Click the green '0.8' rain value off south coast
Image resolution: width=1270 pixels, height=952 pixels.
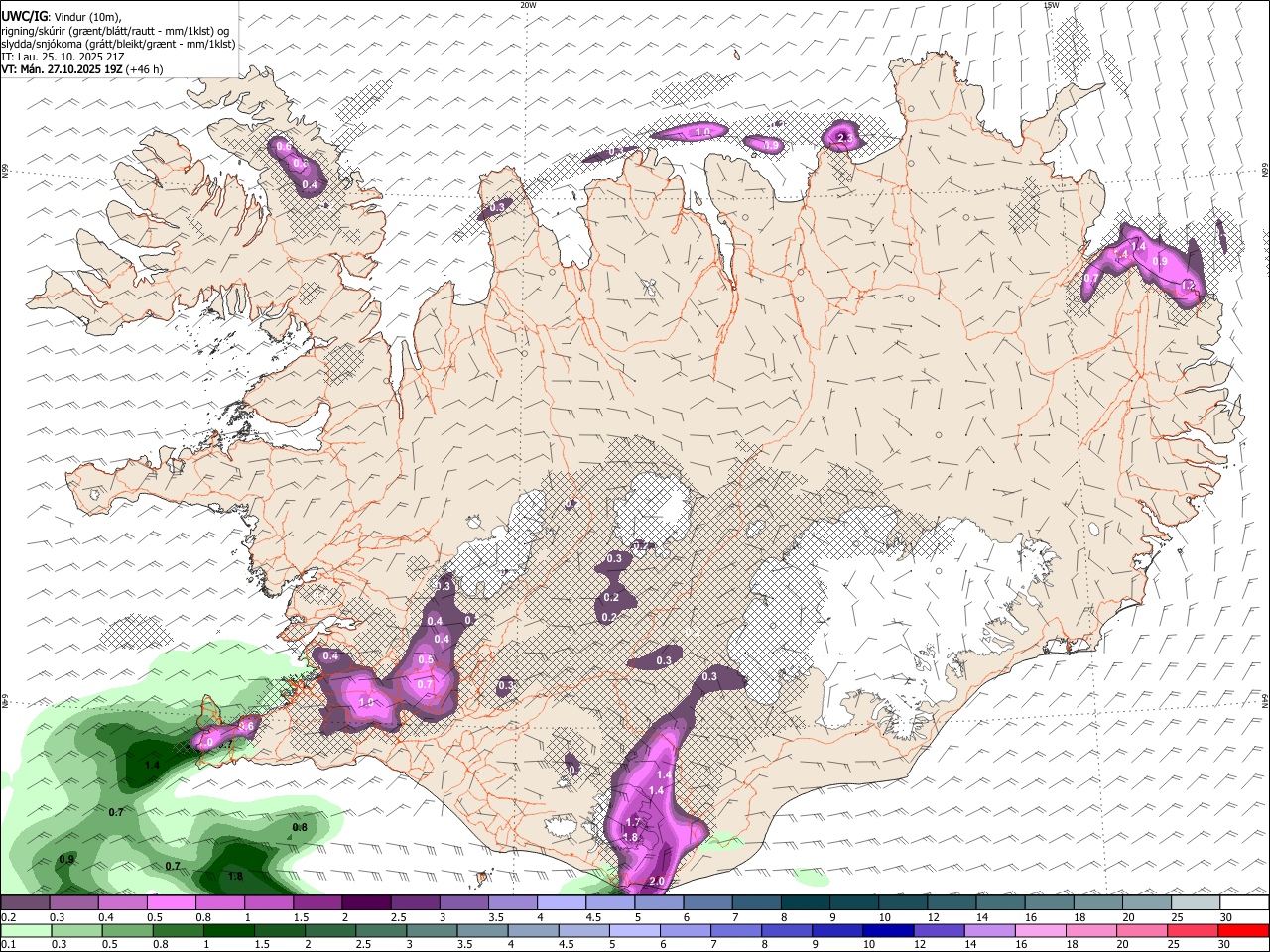pos(300,827)
